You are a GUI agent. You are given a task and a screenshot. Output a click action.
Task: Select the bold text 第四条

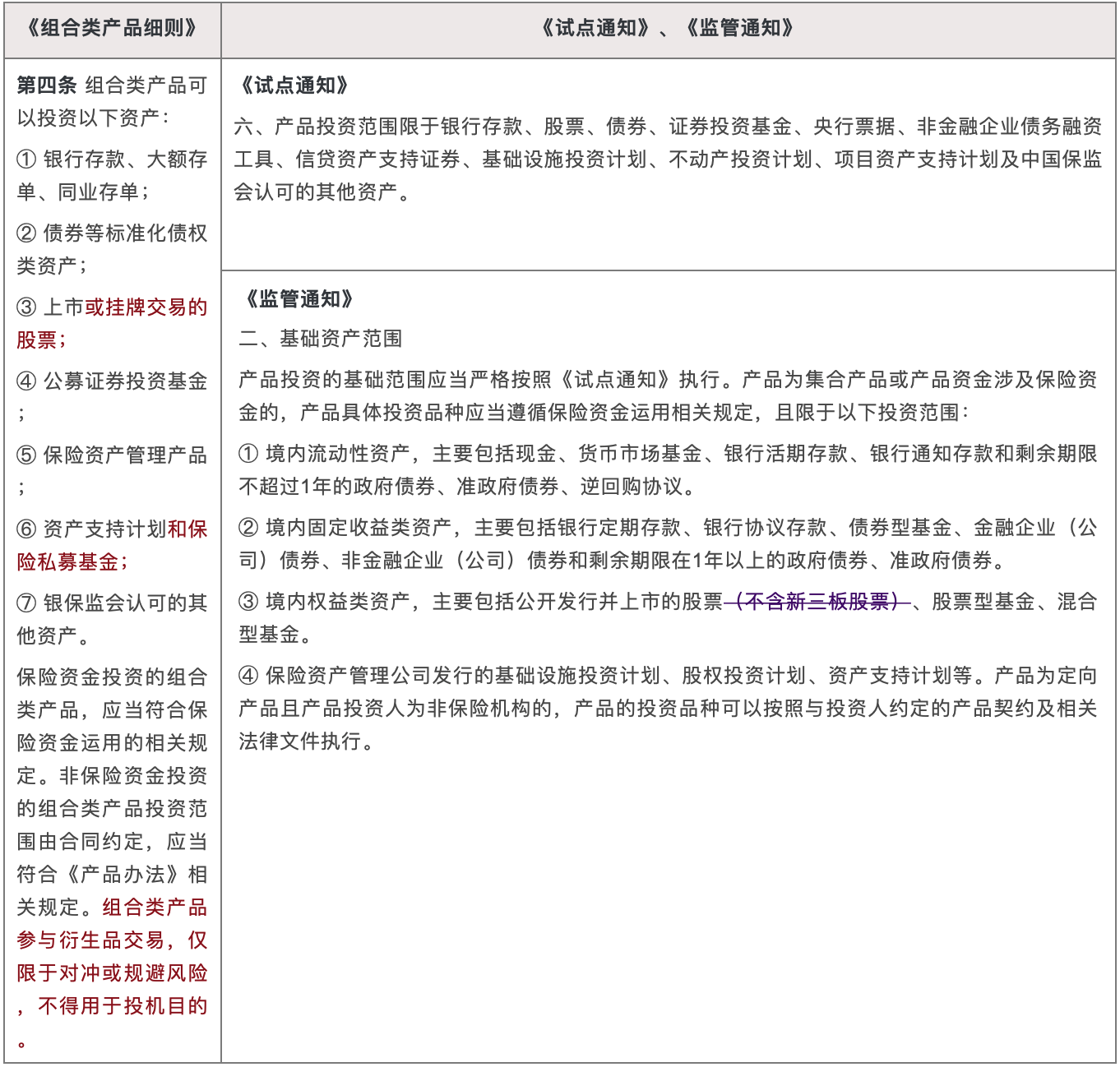coord(47,85)
